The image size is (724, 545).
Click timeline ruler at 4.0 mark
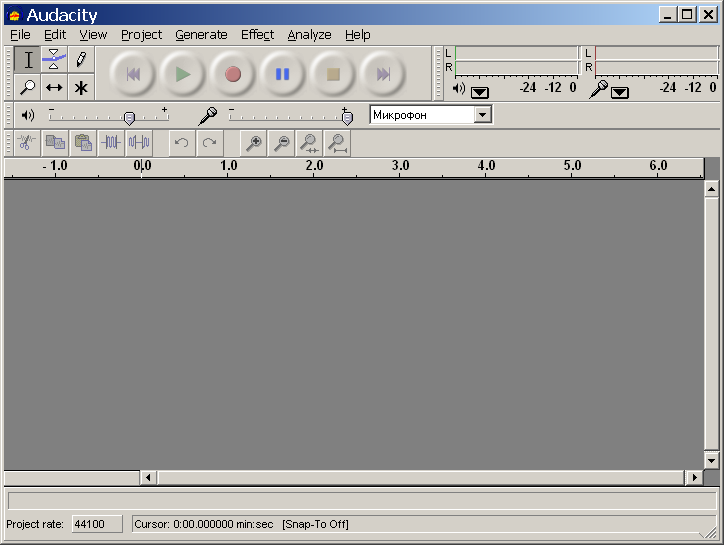[486, 166]
